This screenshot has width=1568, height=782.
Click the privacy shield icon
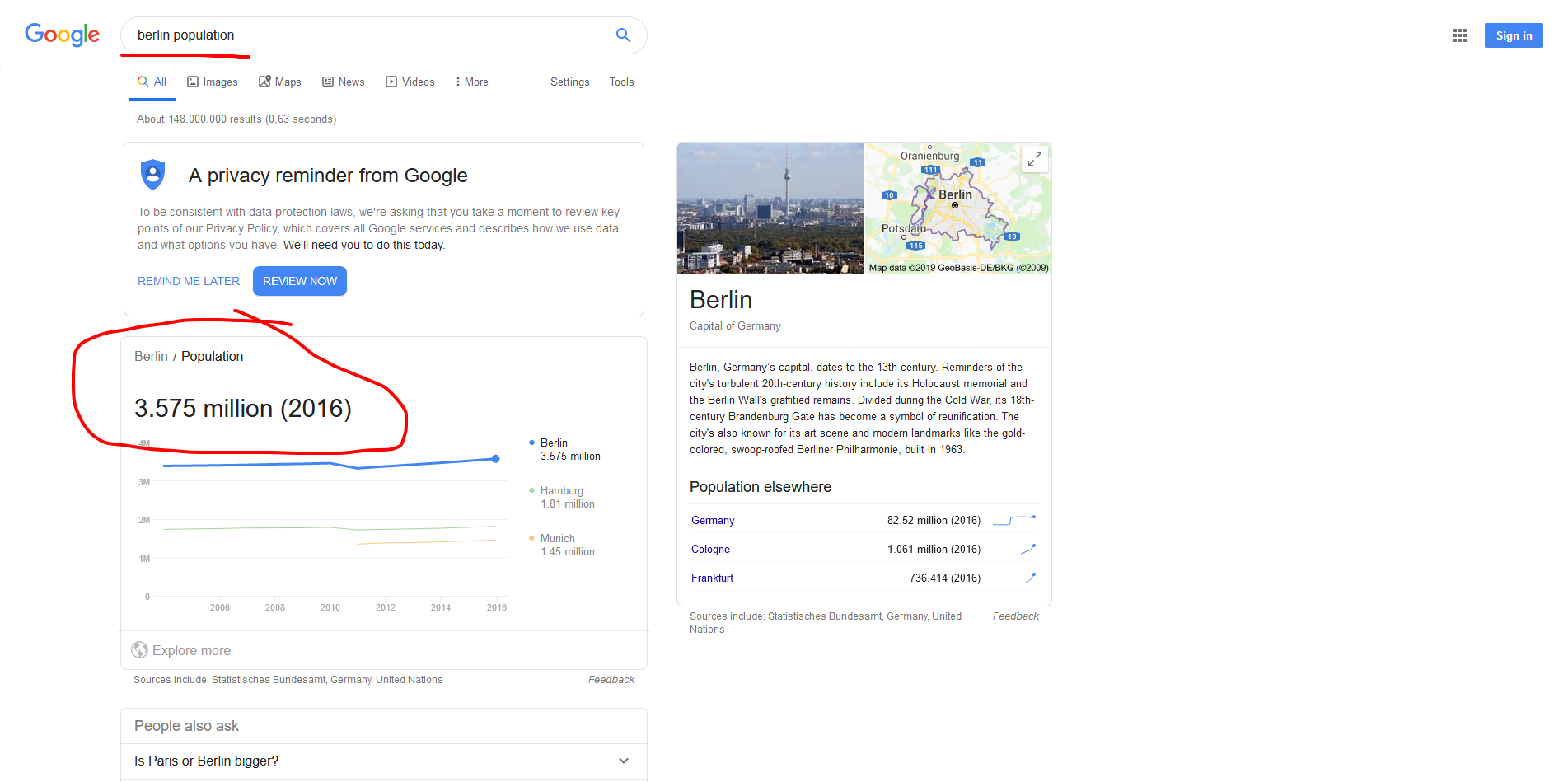(153, 175)
